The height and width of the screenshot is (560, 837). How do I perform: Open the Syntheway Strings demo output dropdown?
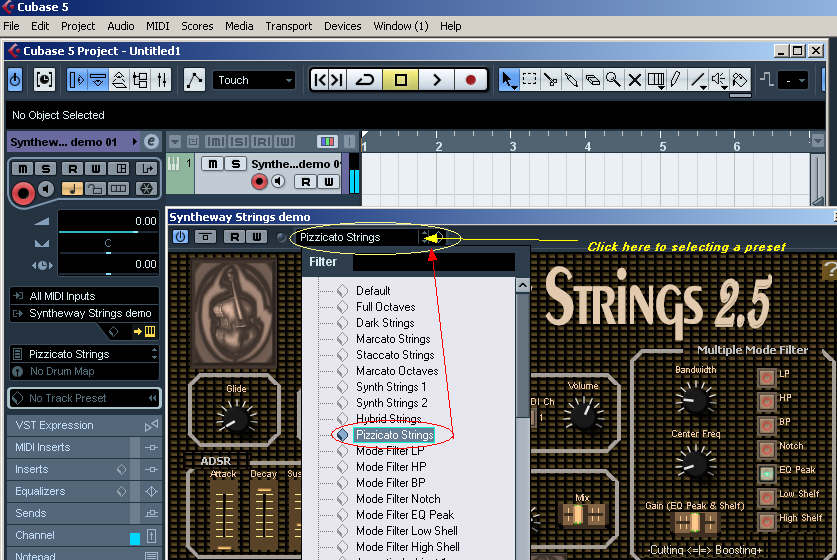click(x=84, y=313)
